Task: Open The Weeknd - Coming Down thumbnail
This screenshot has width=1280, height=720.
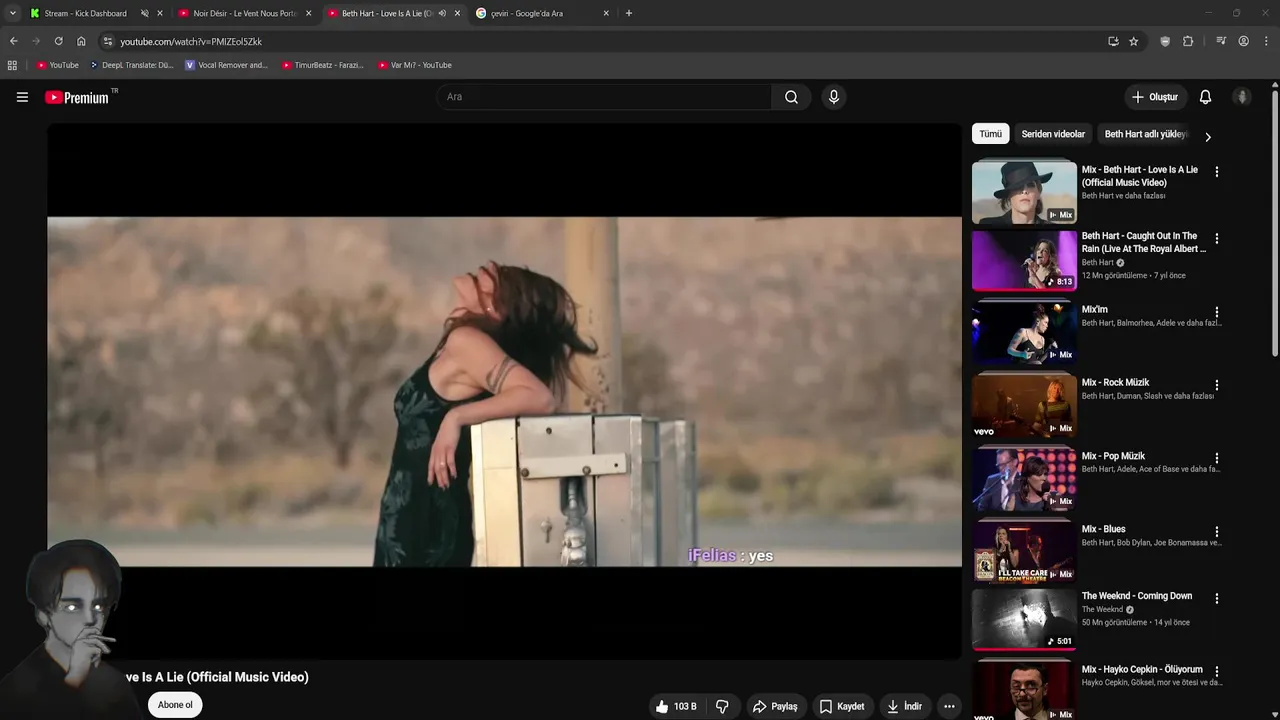Action: click(1024, 619)
